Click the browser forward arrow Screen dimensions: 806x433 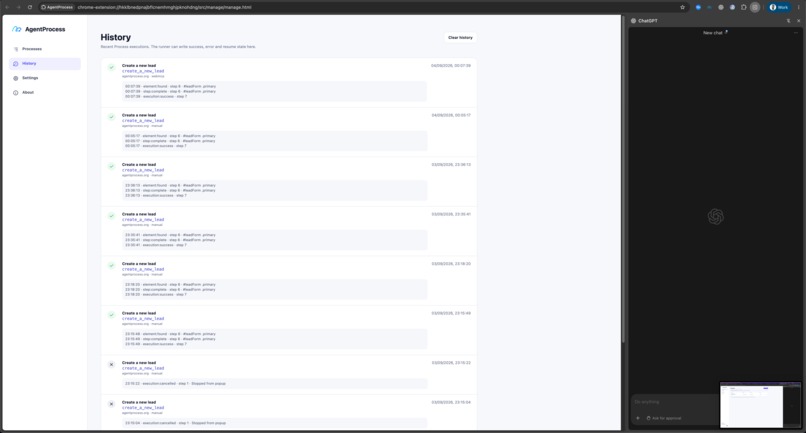pos(19,7)
